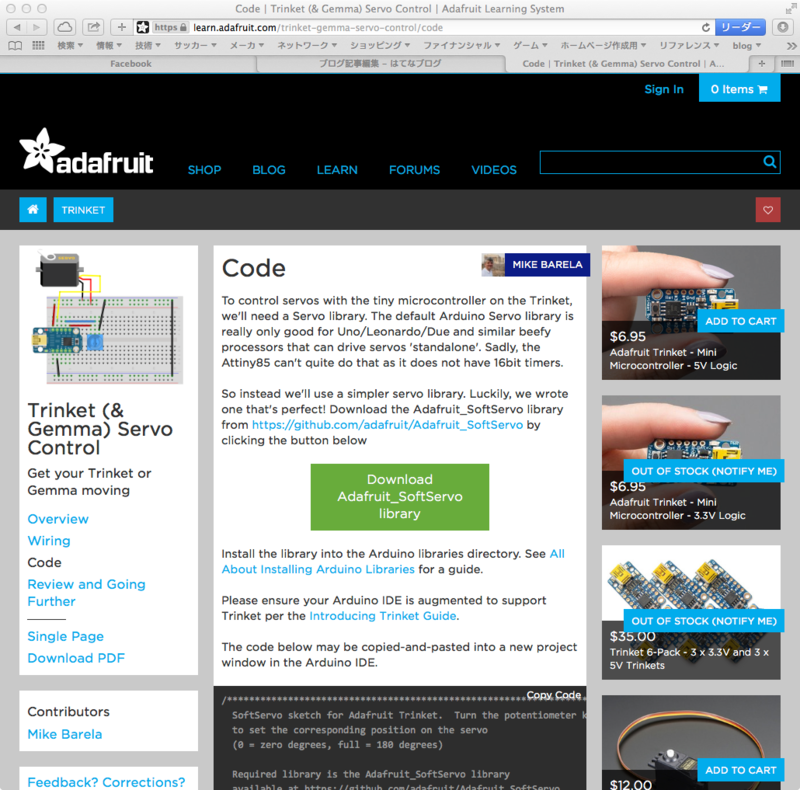Expand the 検索 bookmarks folder

pyautogui.click(x=70, y=45)
